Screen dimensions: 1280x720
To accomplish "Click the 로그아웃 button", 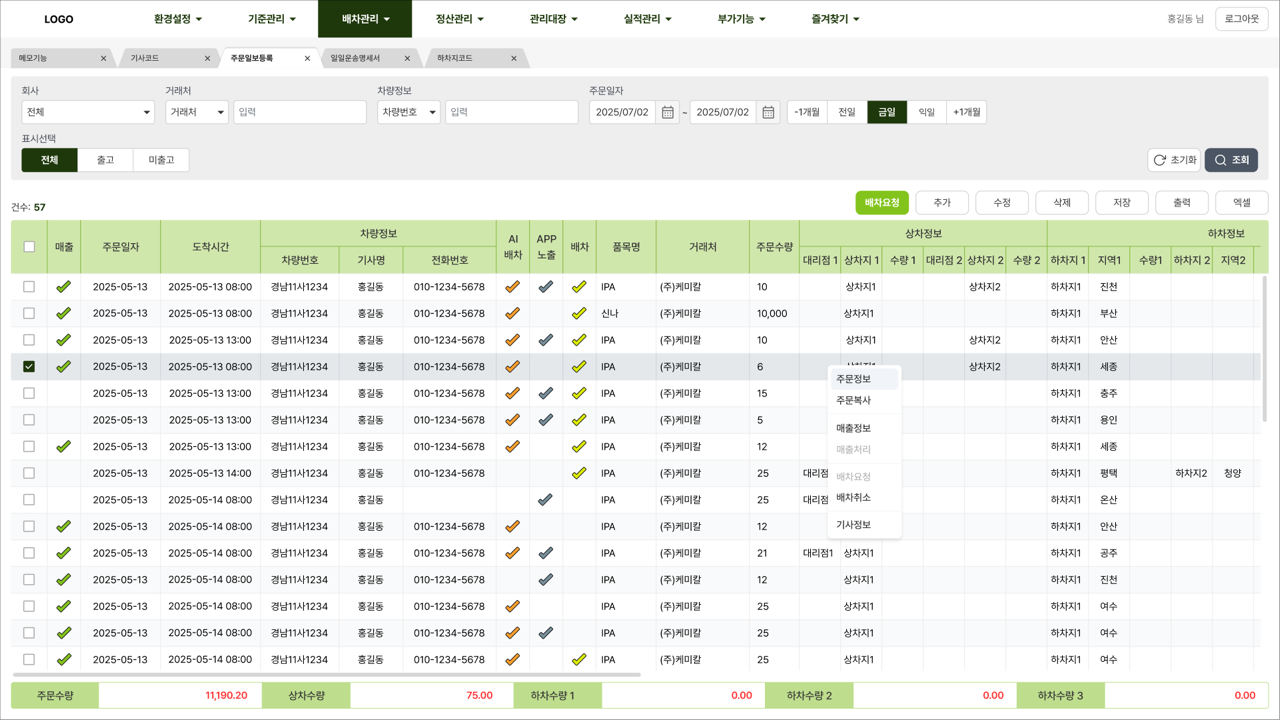I will tap(1242, 19).
